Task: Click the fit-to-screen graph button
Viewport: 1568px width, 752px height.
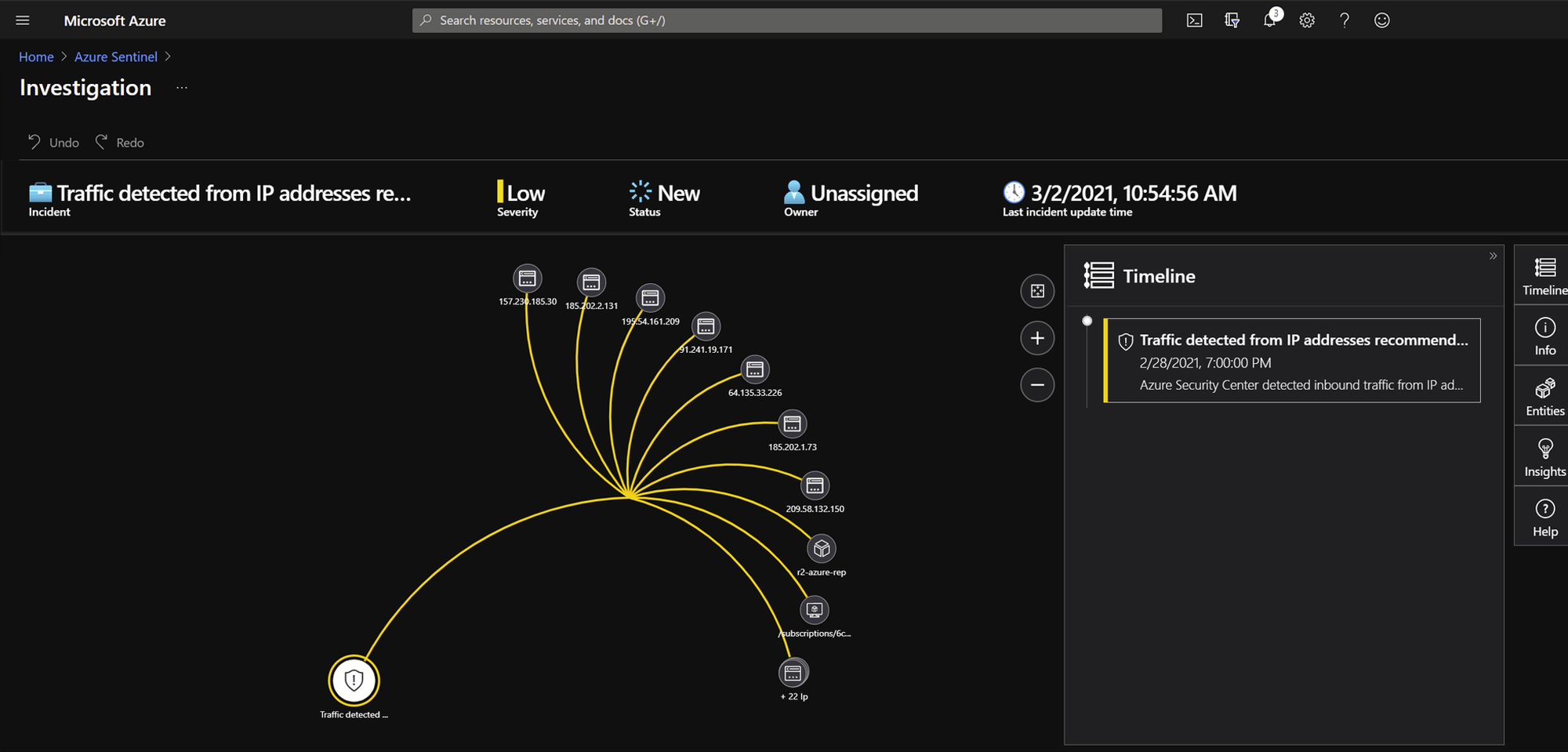Action: pos(1037,291)
